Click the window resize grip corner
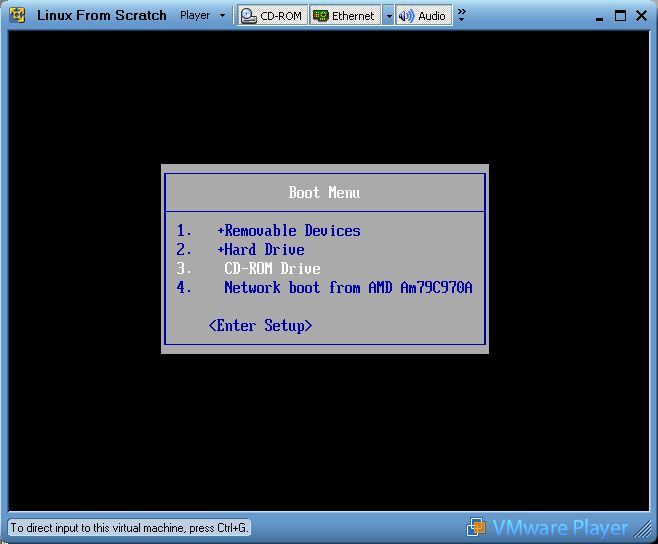The image size is (658, 544). [643, 529]
